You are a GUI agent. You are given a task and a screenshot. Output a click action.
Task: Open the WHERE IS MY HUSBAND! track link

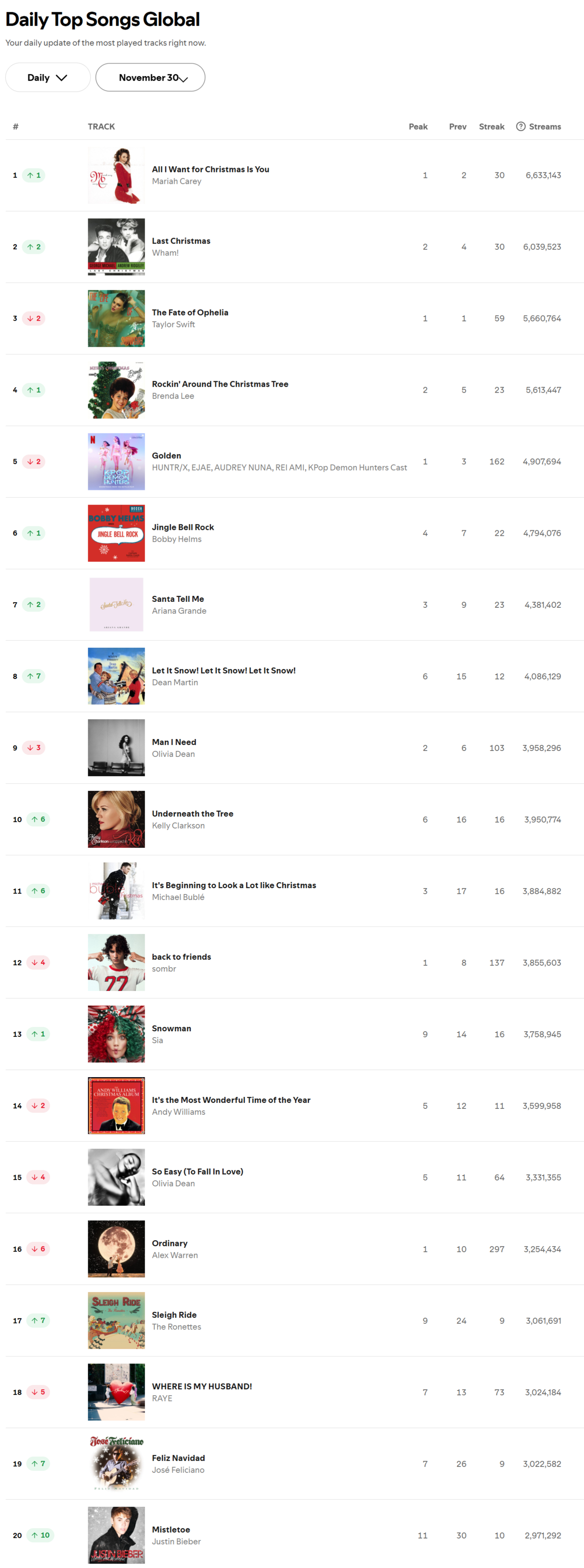[201, 1386]
